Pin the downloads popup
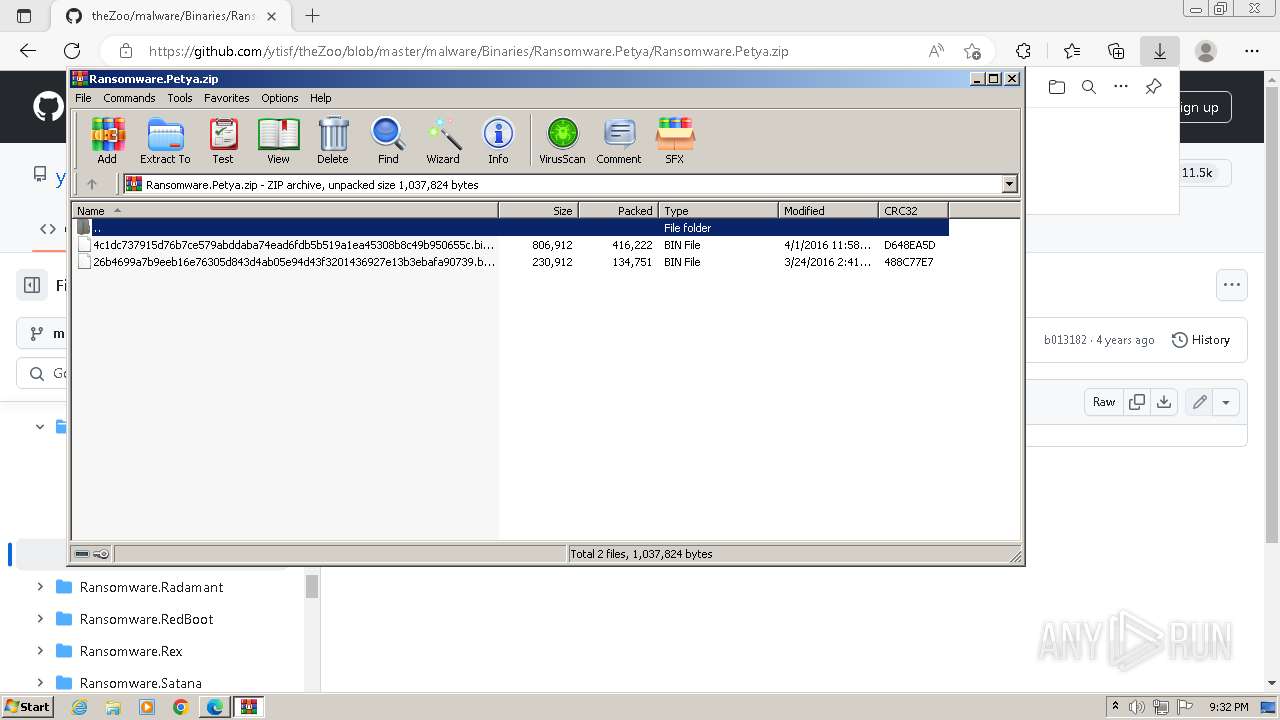This screenshot has height=720, width=1280. point(1153,87)
